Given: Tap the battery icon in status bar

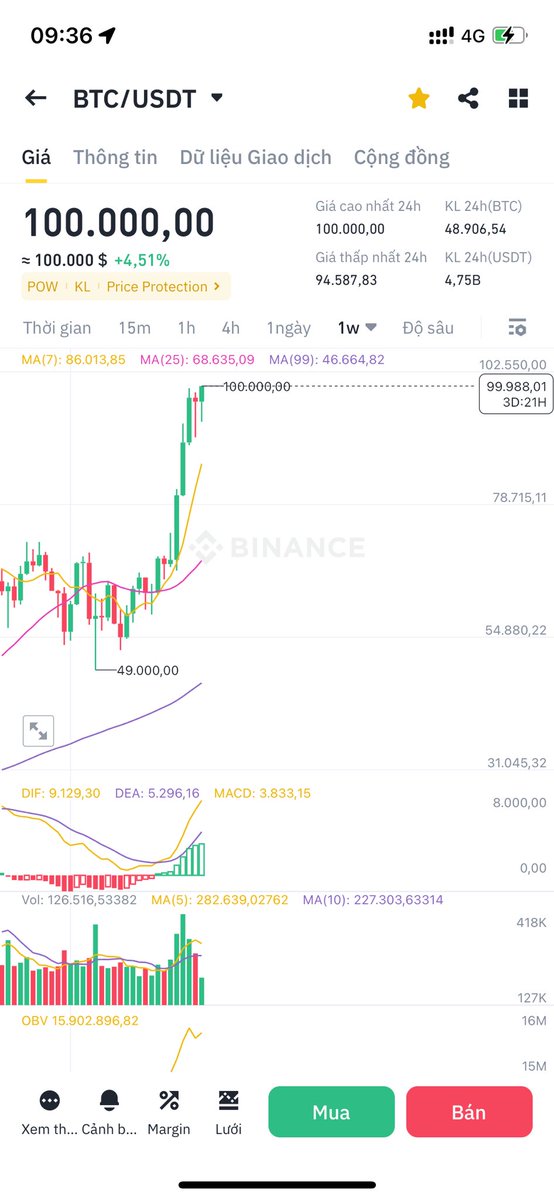Looking at the screenshot, I should [509, 36].
